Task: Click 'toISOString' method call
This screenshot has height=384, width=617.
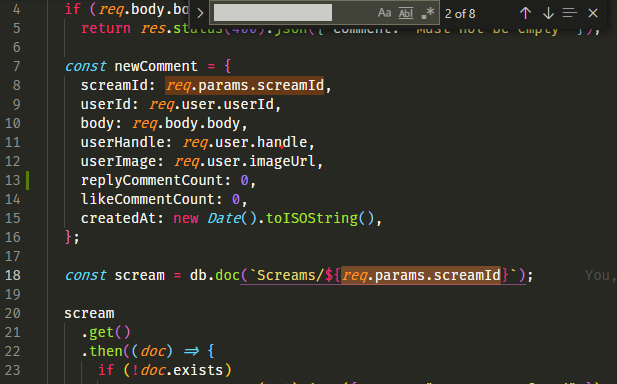Action: click(312, 218)
